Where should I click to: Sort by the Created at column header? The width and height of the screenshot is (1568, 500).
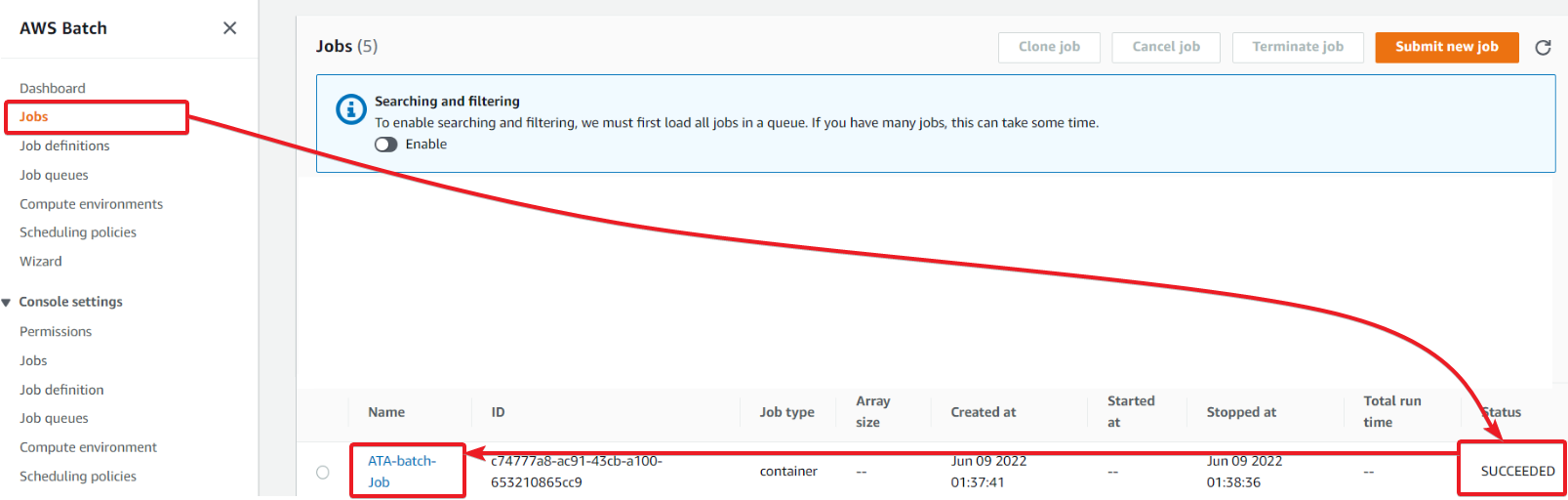tap(984, 412)
